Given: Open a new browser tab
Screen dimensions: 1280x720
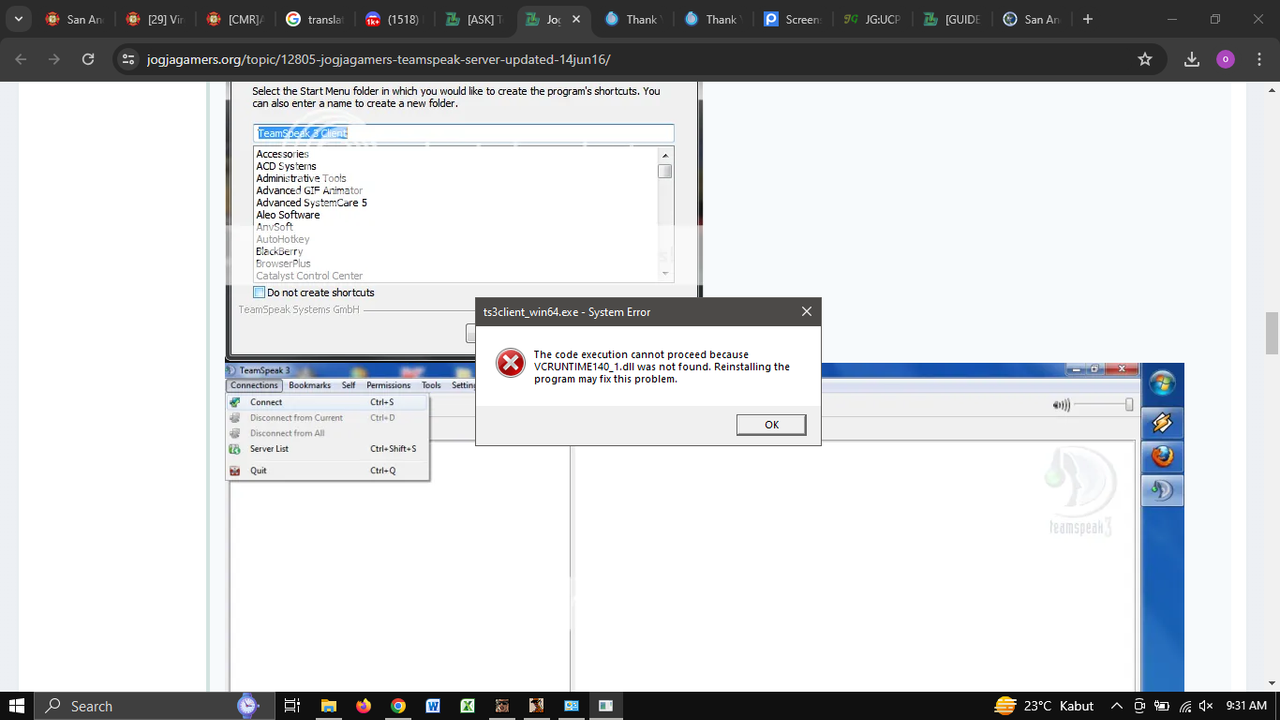Looking at the screenshot, I should 1088,19.
